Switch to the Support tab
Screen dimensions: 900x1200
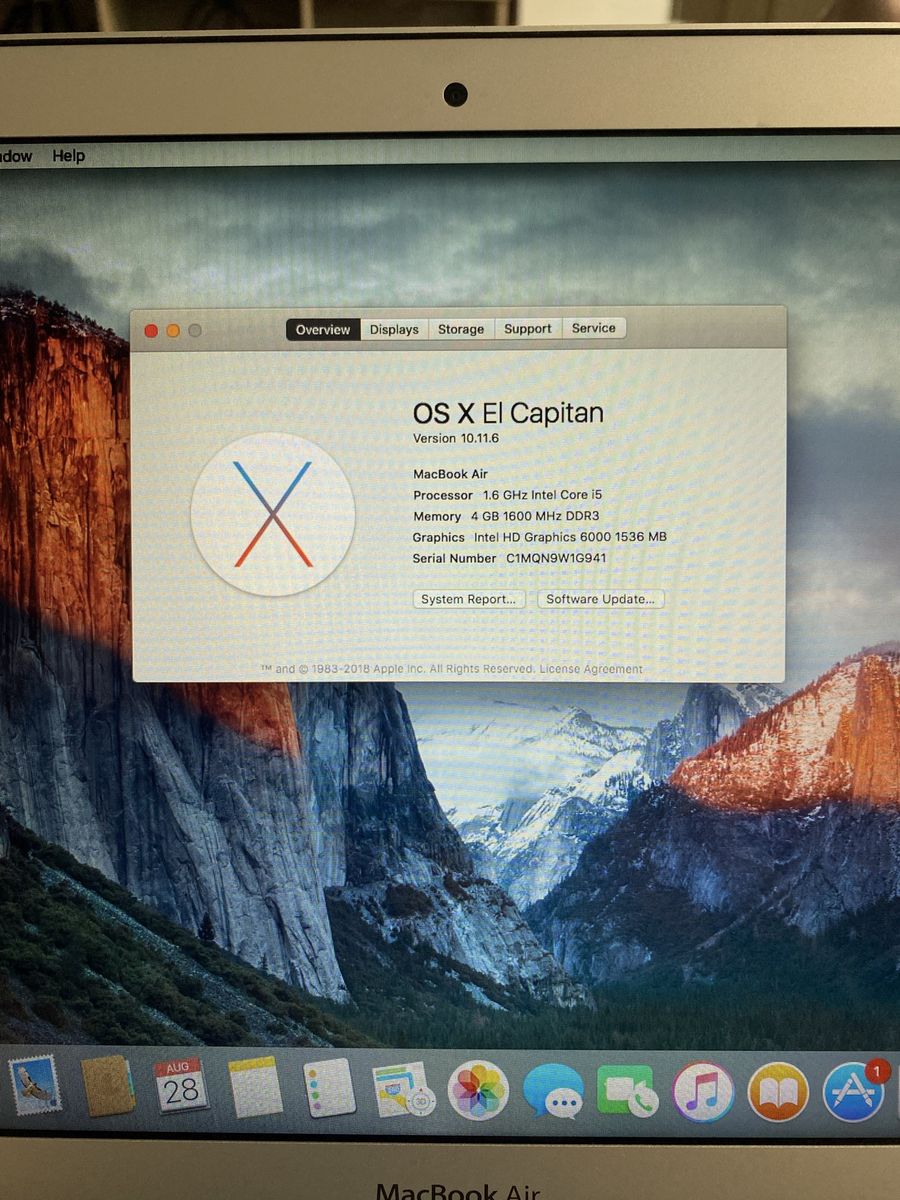click(x=528, y=328)
